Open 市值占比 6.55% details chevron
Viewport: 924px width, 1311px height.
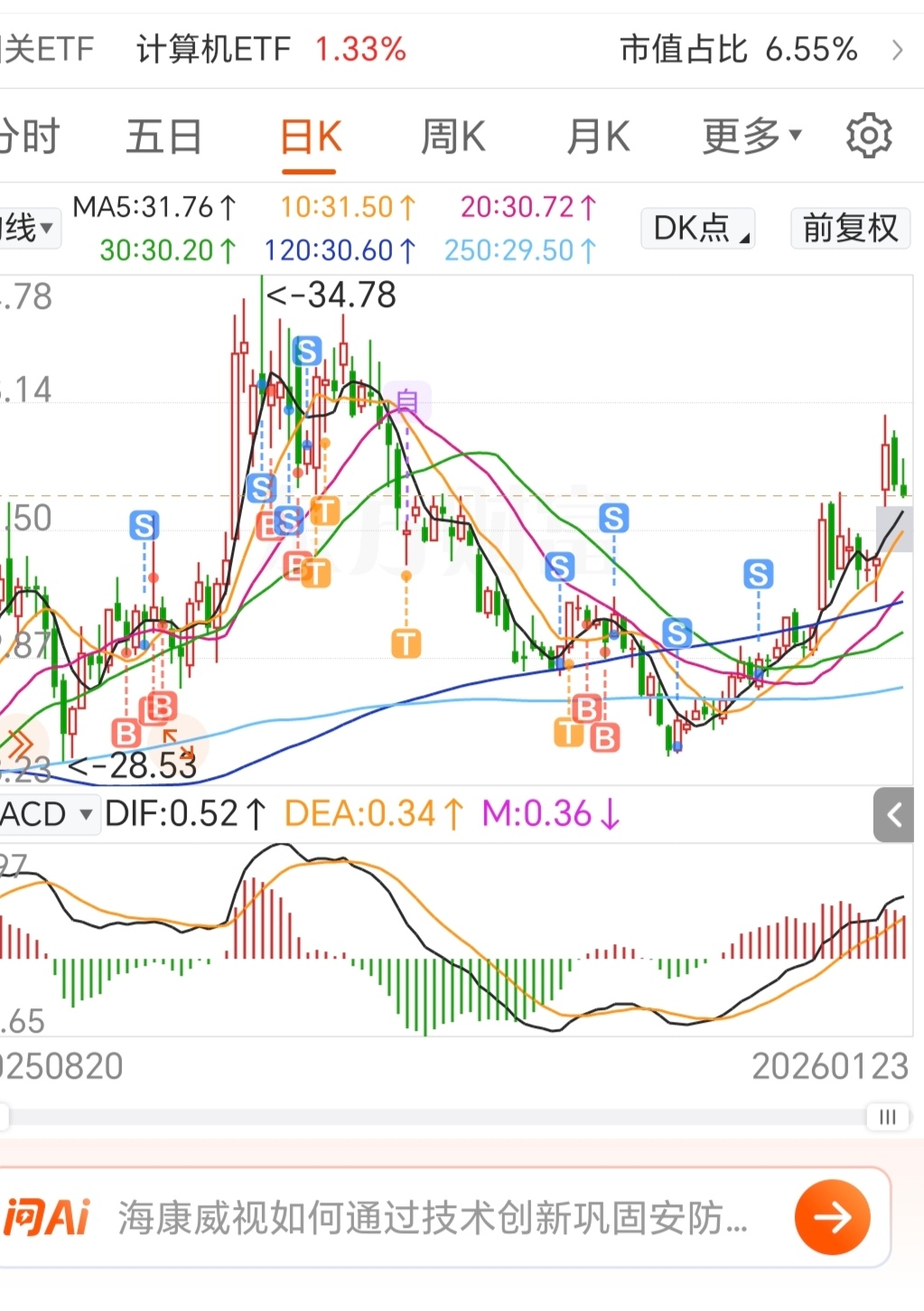[x=897, y=50]
